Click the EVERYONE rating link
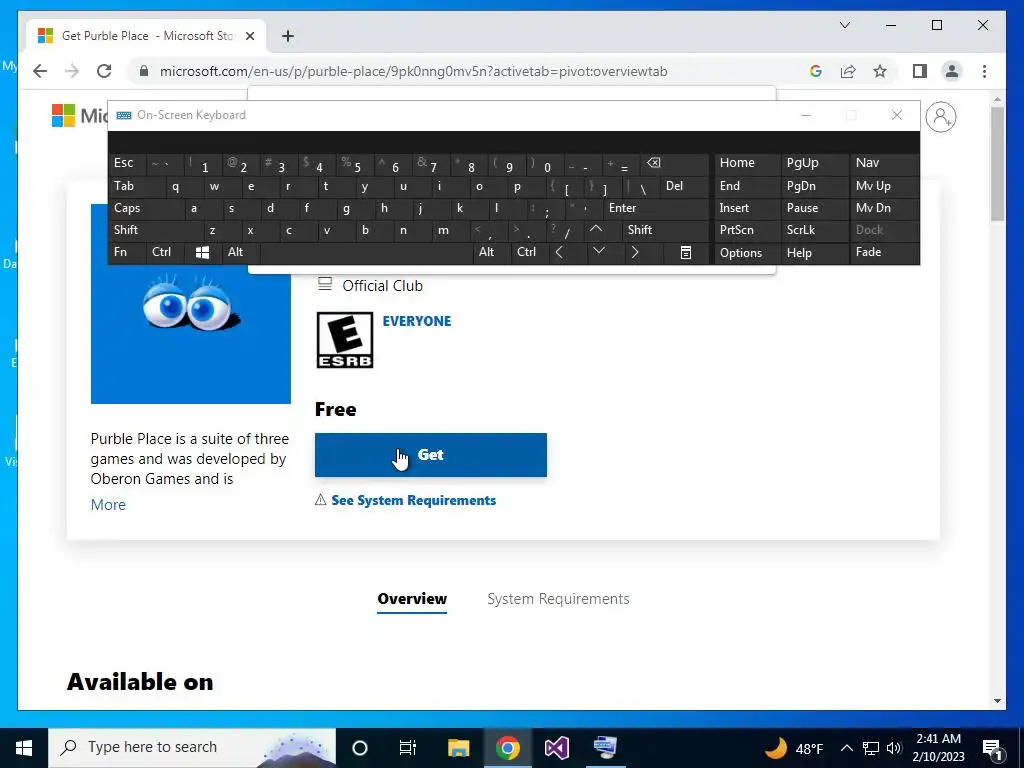The image size is (1024, 768). click(417, 321)
